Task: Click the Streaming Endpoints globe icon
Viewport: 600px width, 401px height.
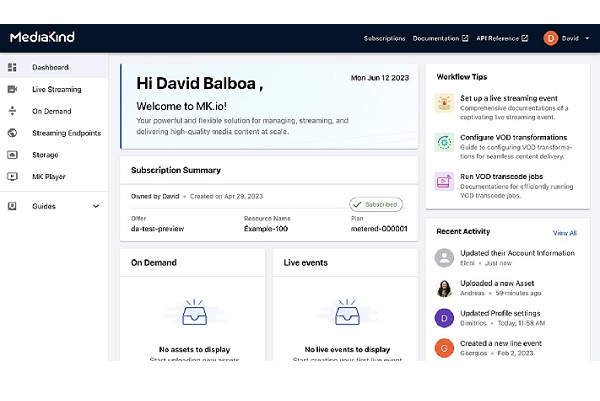Action: point(12,133)
